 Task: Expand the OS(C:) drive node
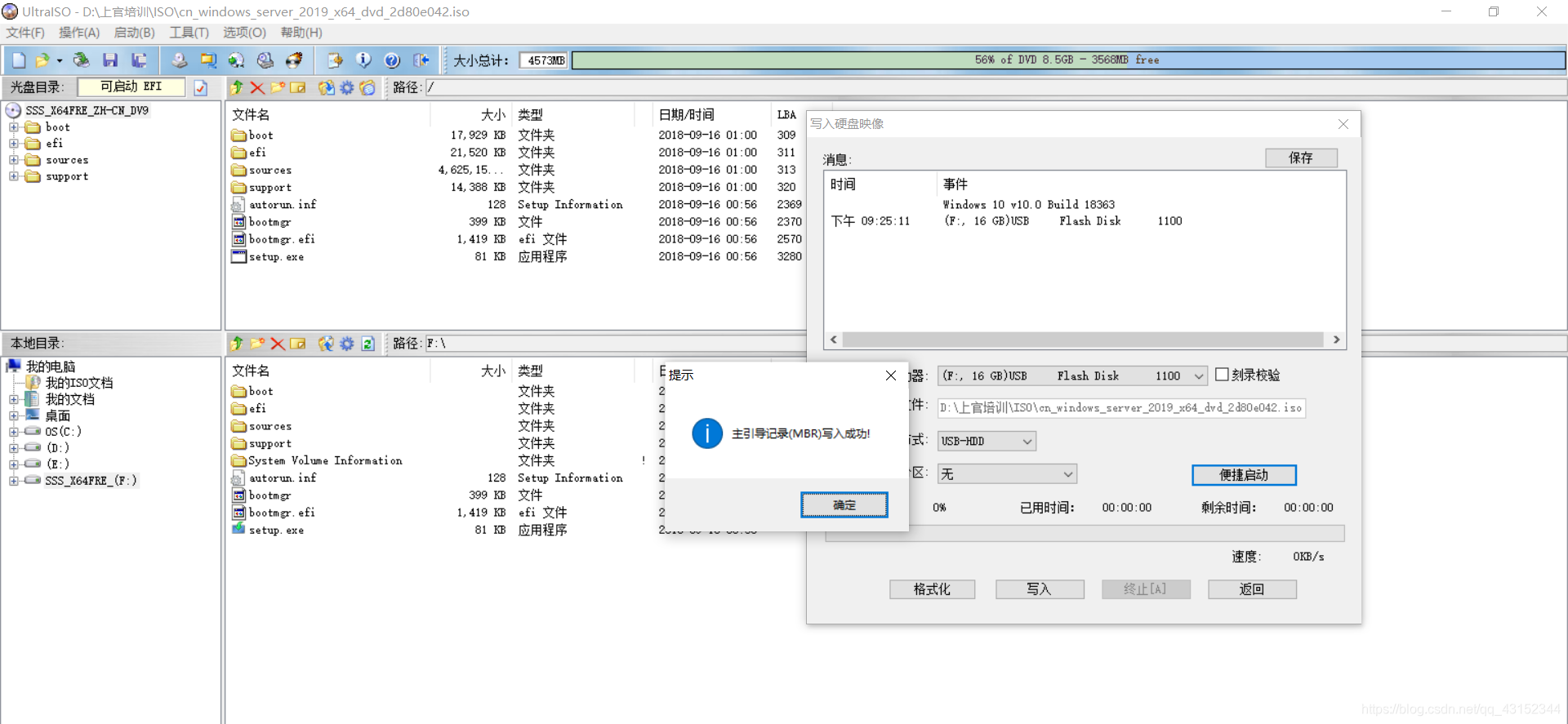[14, 432]
